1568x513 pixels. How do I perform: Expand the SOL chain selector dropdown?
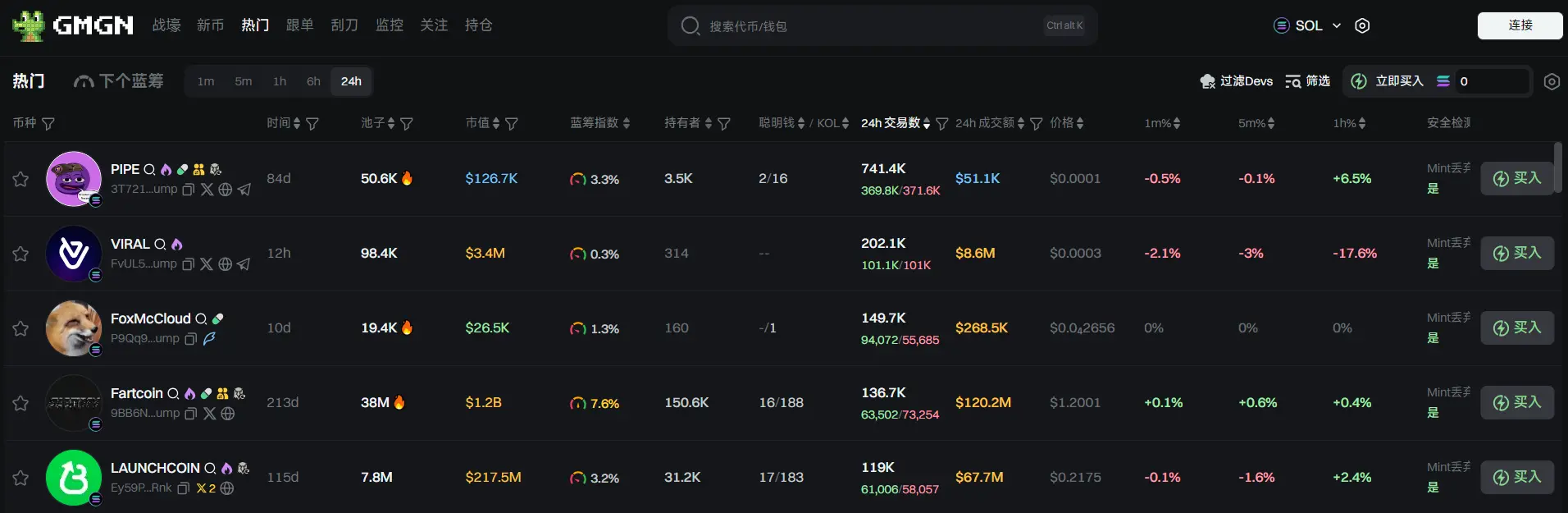coord(1307,25)
